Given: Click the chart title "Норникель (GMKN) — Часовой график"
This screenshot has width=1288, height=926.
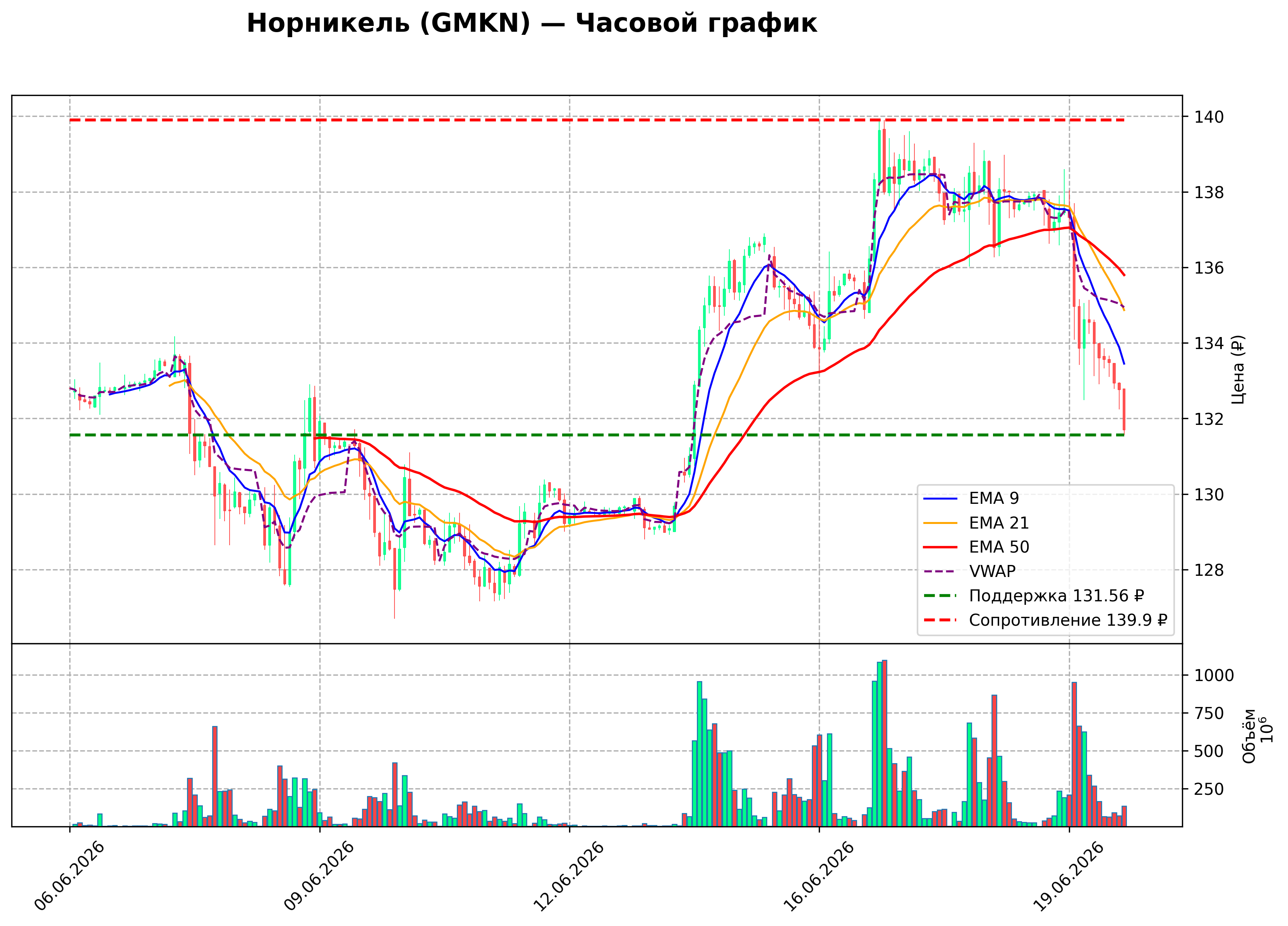Looking at the screenshot, I should point(532,23).
